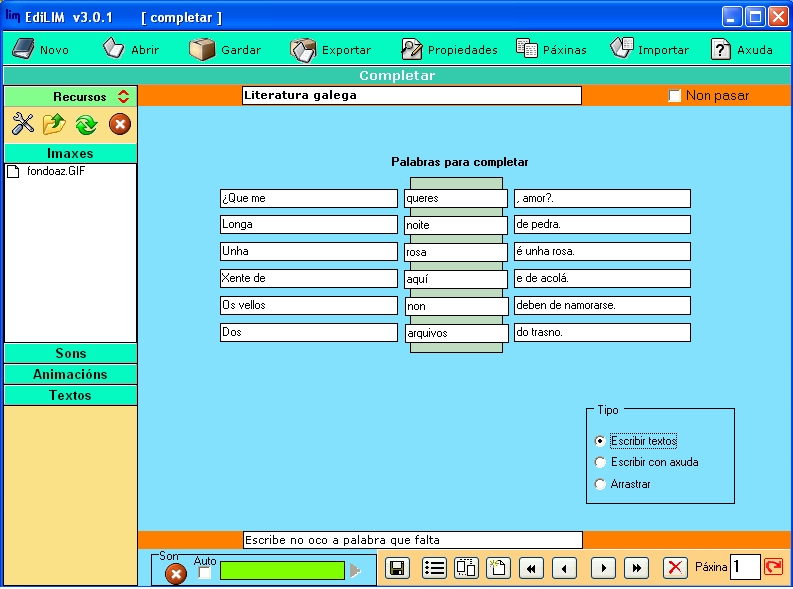Image resolution: width=793 pixels, height=589 pixels.
Task: Delete the page with red X
Action: (675, 567)
